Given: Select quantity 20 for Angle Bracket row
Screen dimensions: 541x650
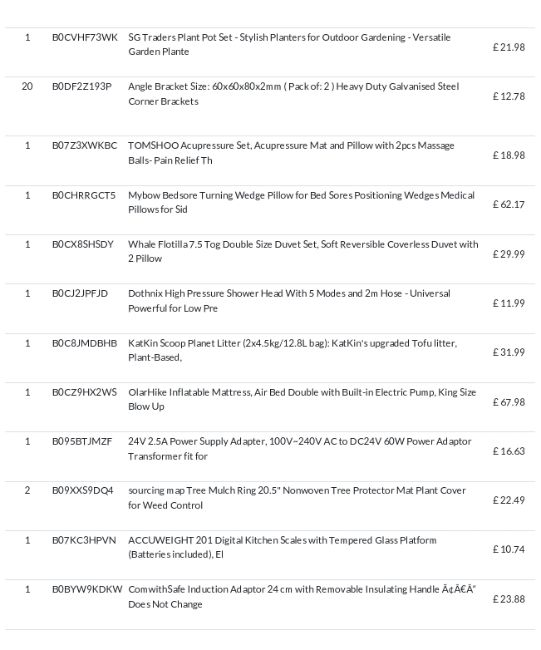Looking at the screenshot, I should 27,86.
